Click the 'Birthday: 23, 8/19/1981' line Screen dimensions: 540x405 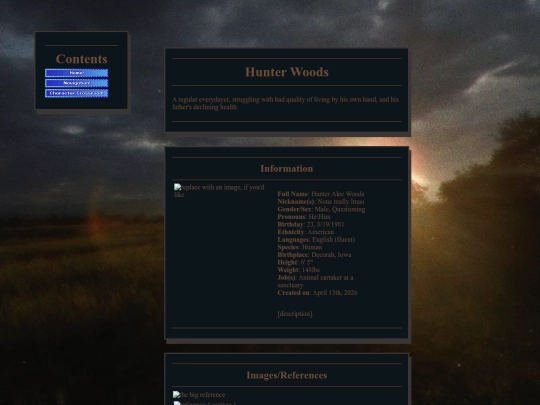pyautogui.click(x=311, y=224)
